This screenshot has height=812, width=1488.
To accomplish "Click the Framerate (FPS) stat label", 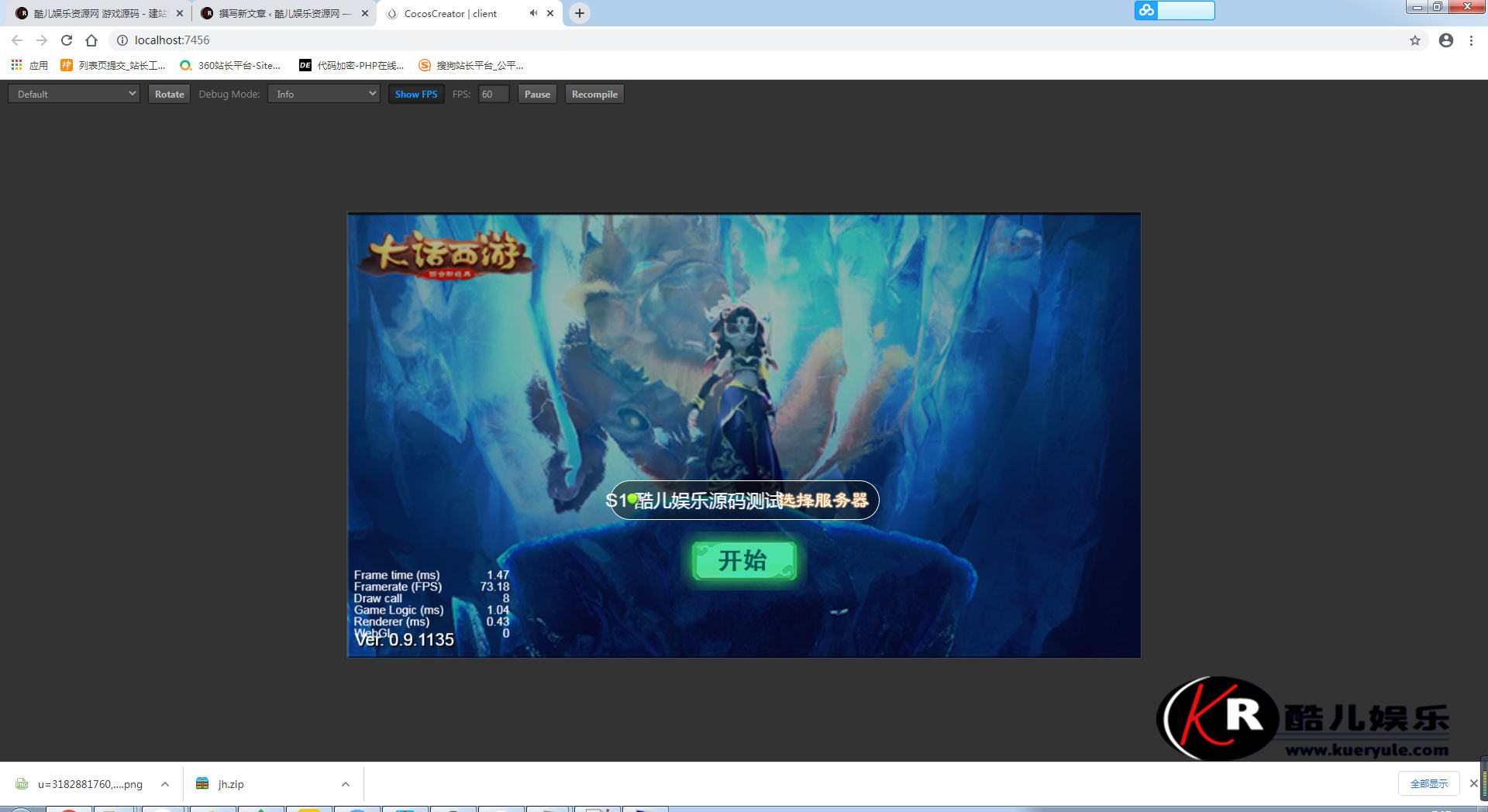I will coord(398,587).
